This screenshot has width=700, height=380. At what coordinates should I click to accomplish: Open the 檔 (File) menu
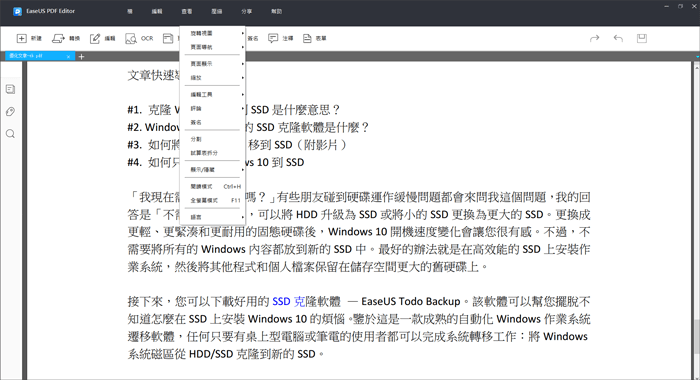[130, 11]
